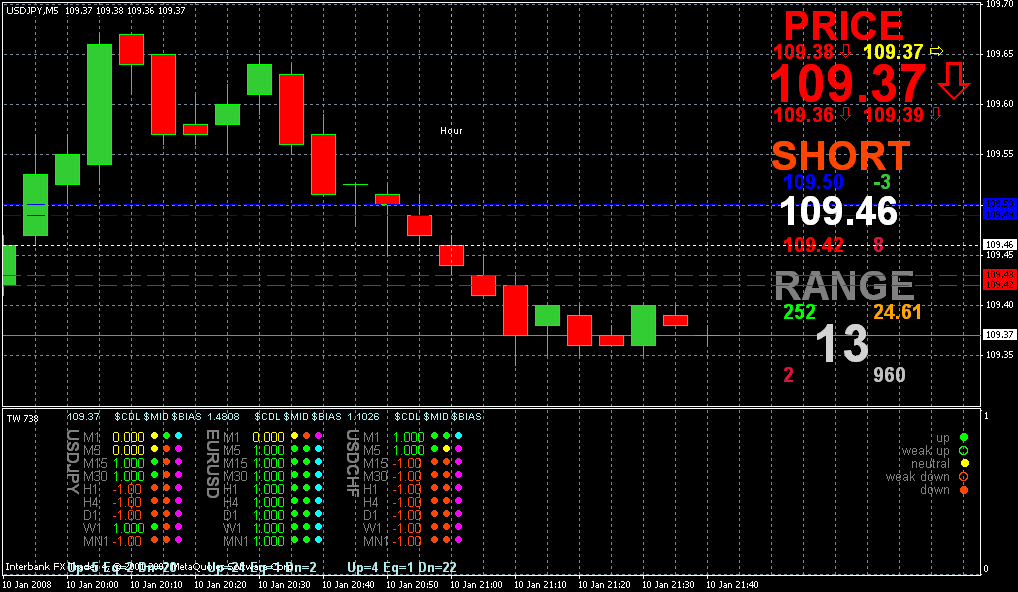Click the USDJPY M30 '1.000' value

coord(128,476)
